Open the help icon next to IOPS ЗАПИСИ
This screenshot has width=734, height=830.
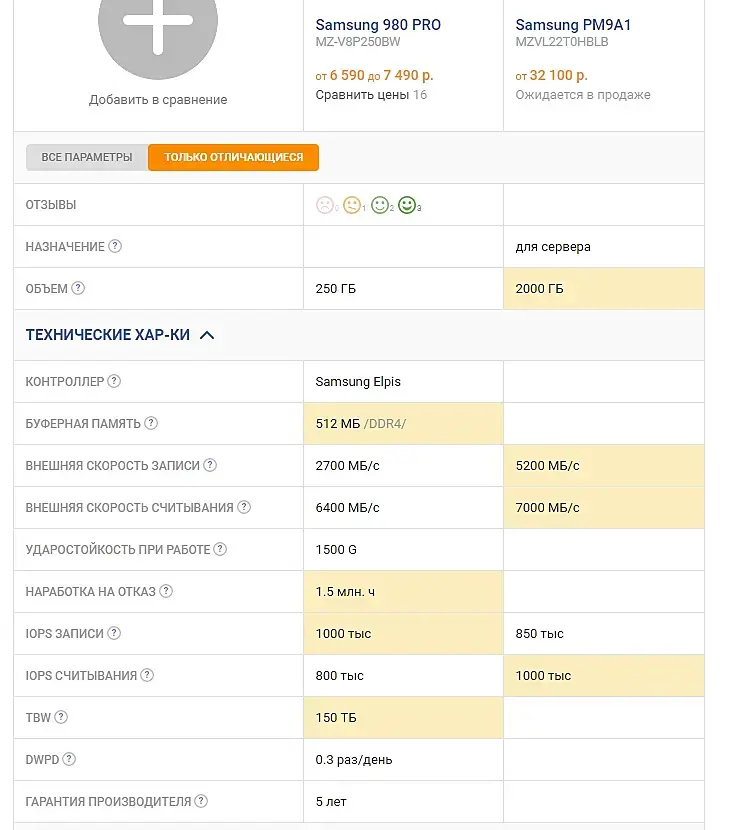click(x=114, y=633)
